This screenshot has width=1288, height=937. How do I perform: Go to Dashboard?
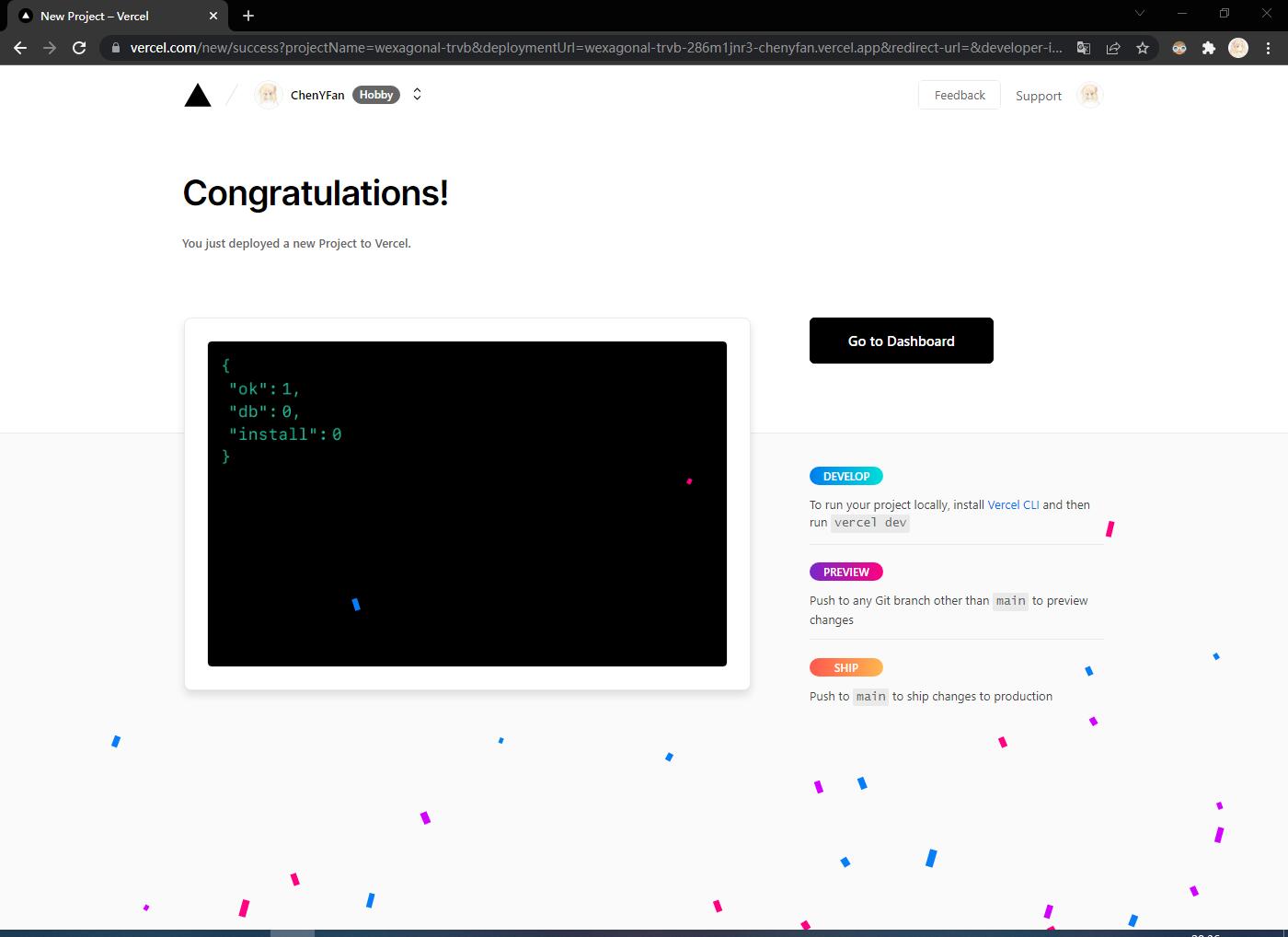click(x=902, y=341)
